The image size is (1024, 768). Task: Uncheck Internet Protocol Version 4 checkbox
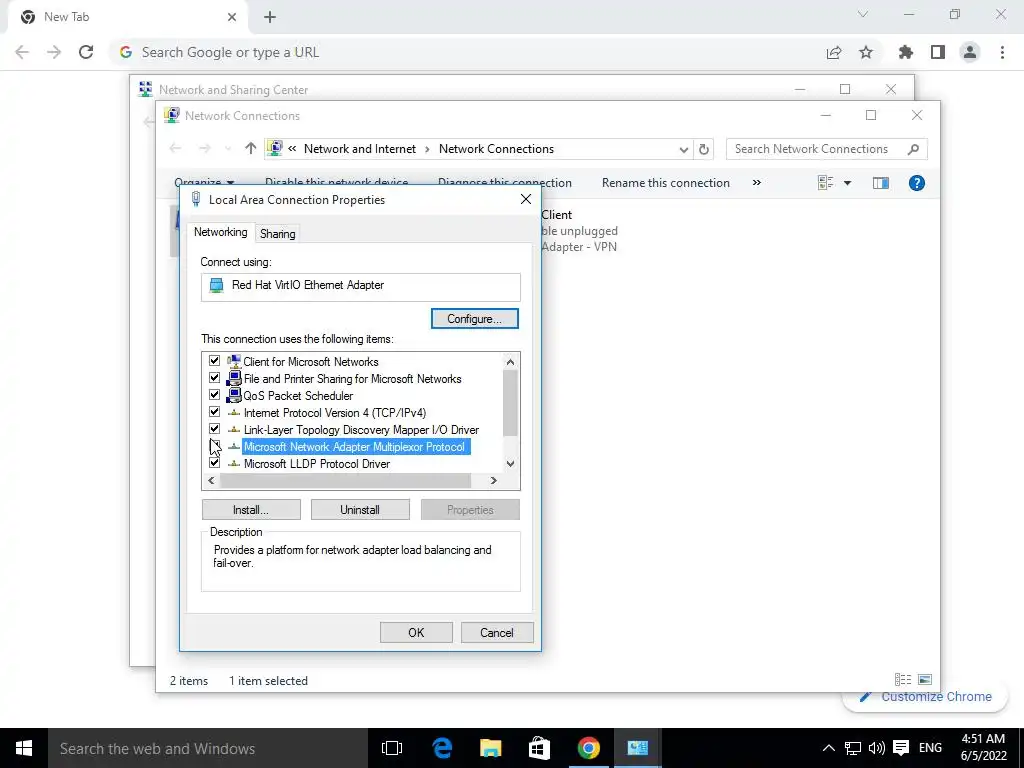click(x=214, y=411)
